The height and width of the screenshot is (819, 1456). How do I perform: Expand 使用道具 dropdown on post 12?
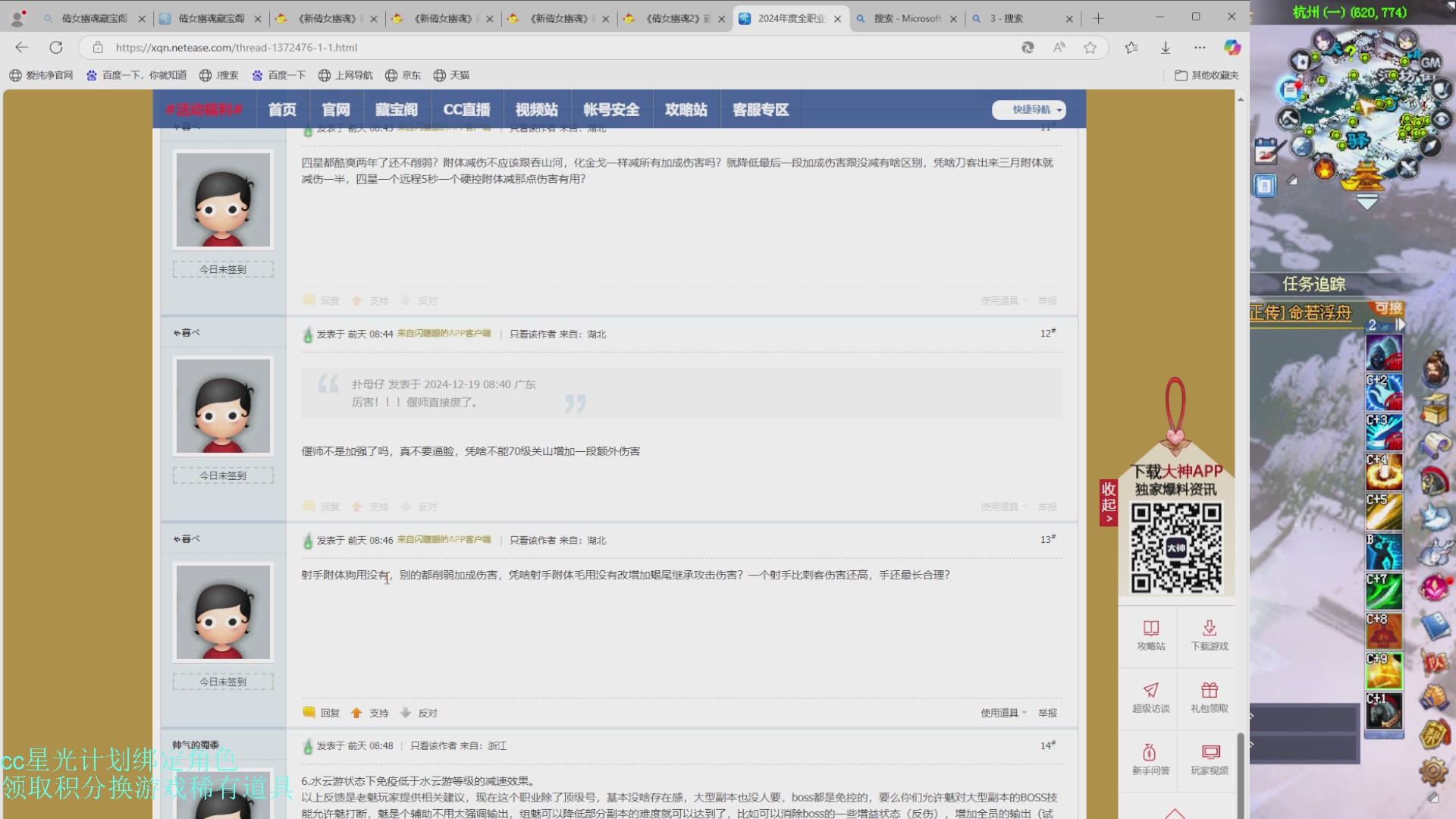tap(1003, 507)
